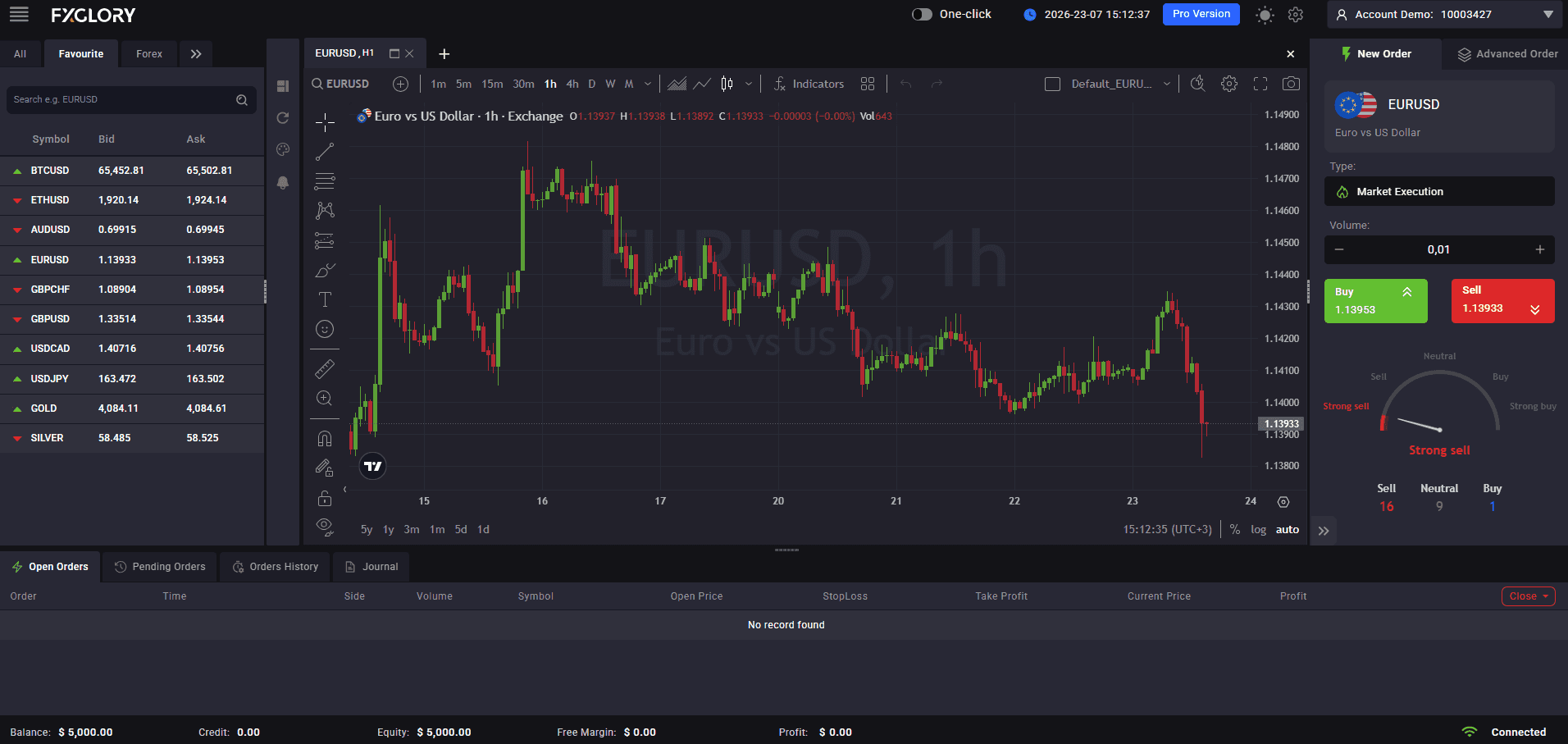Expand the timeframe dropdown arrow
Image resolution: width=1568 pixels, height=744 pixels.
pyautogui.click(x=648, y=84)
